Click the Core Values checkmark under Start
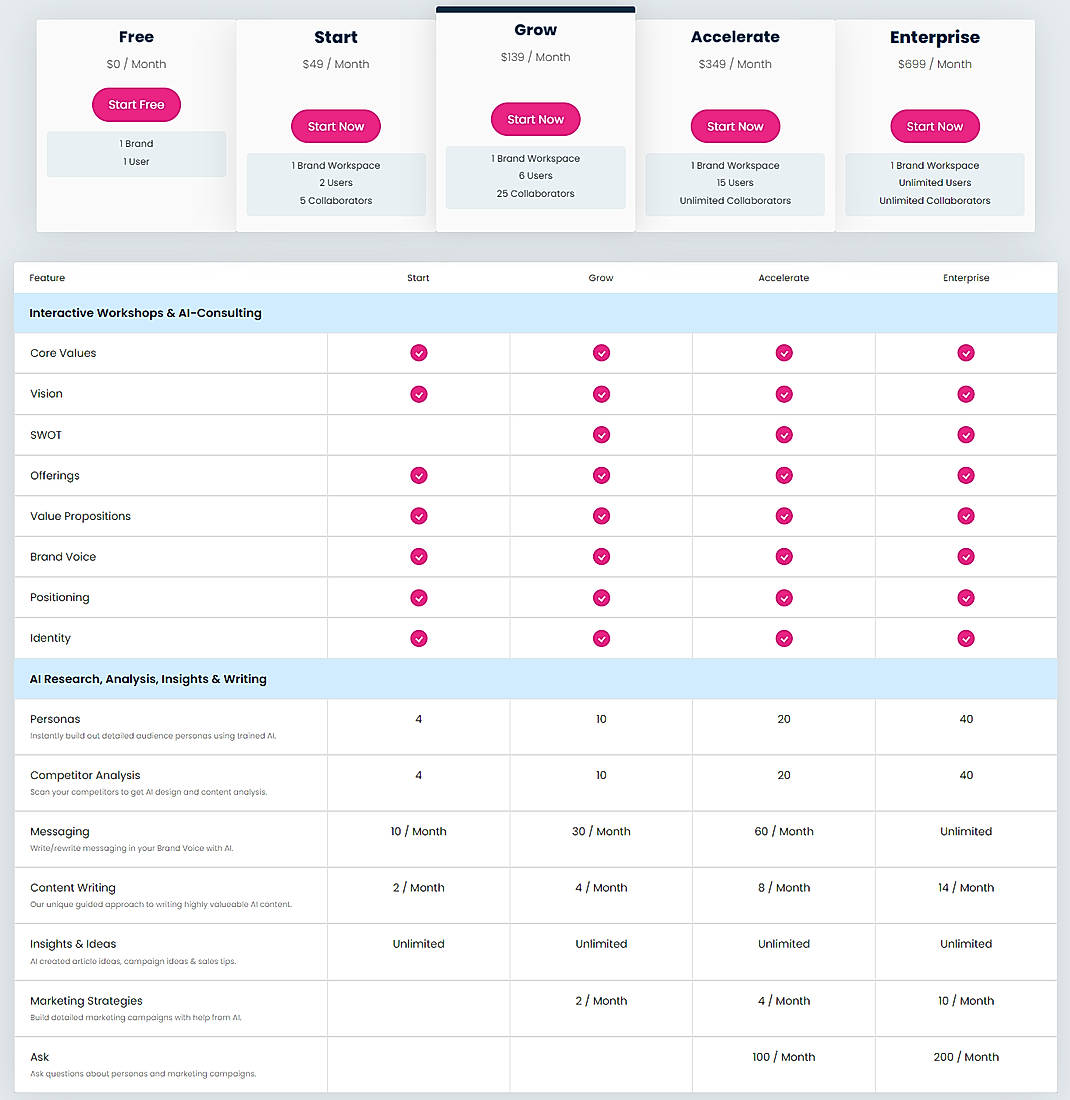This screenshot has width=1070, height=1100. [418, 353]
